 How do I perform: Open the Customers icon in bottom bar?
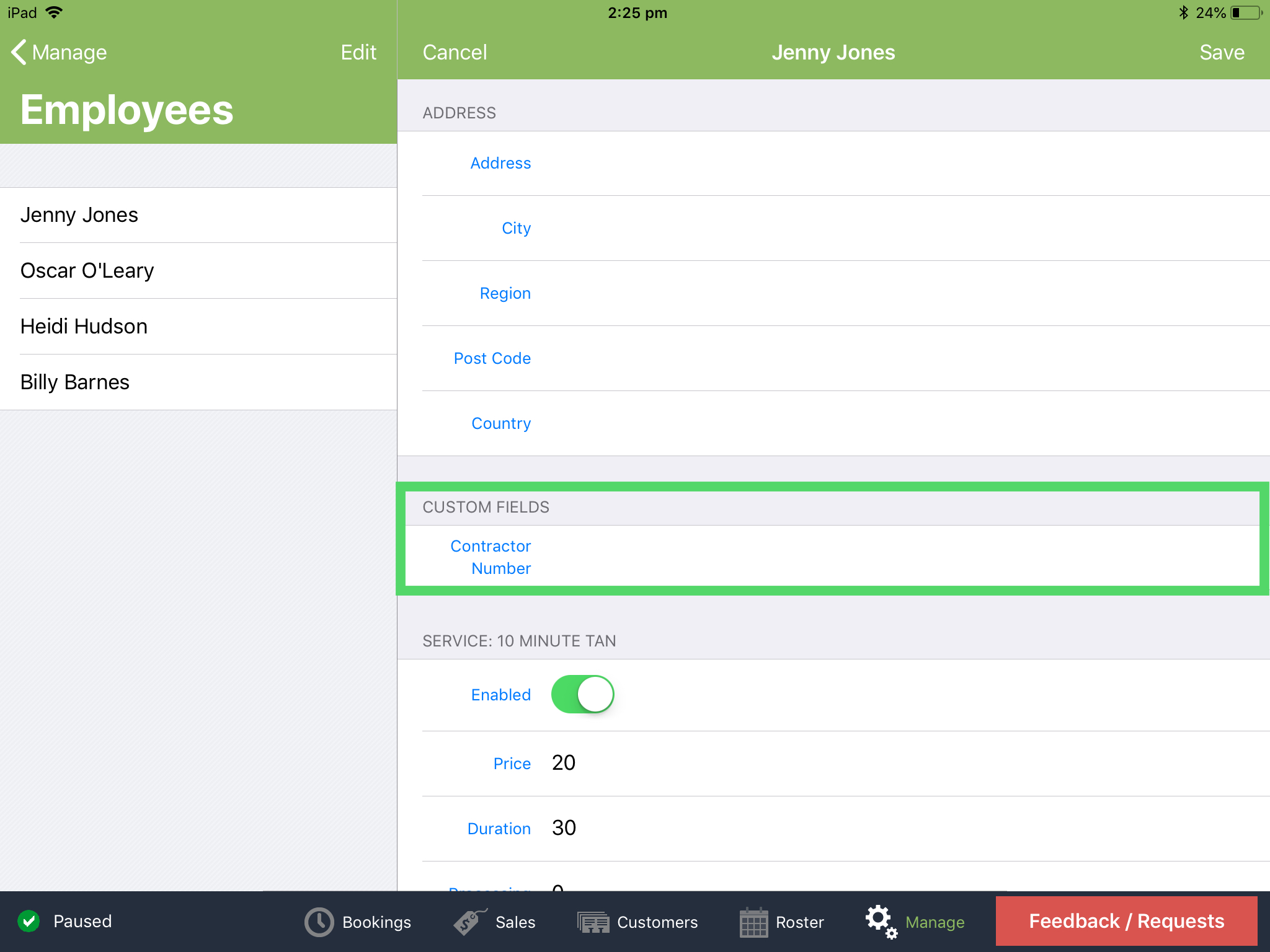(593, 922)
